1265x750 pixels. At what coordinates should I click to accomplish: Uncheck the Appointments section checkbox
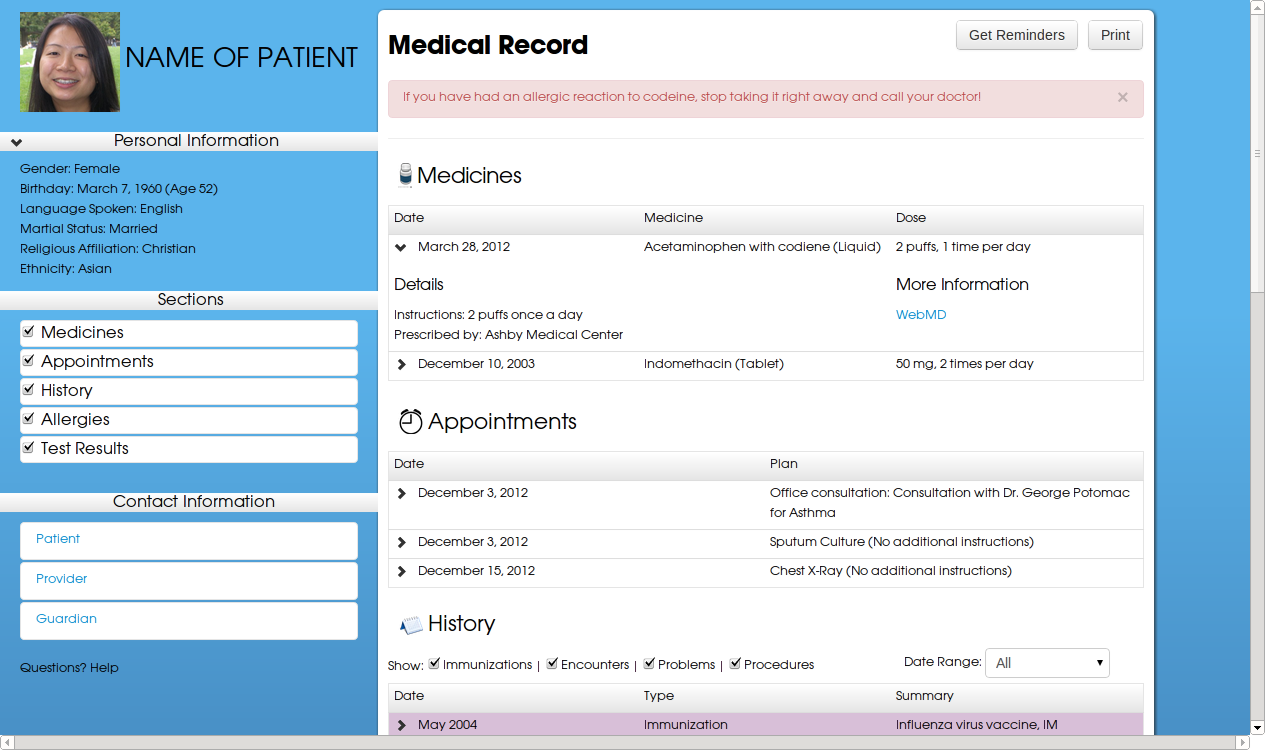pyautogui.click(x=29, y=360)
